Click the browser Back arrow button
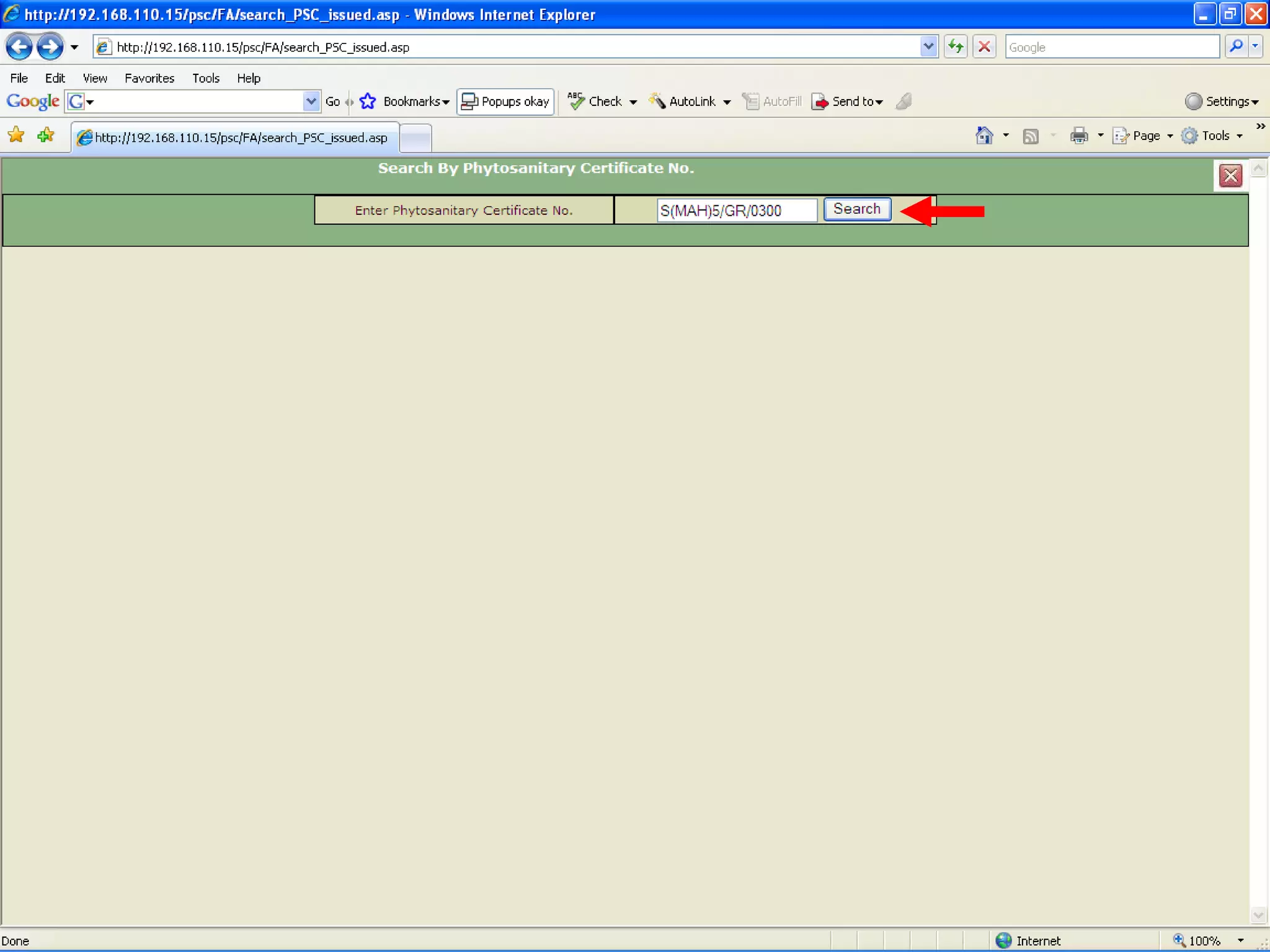 click(x=19, y=47)
